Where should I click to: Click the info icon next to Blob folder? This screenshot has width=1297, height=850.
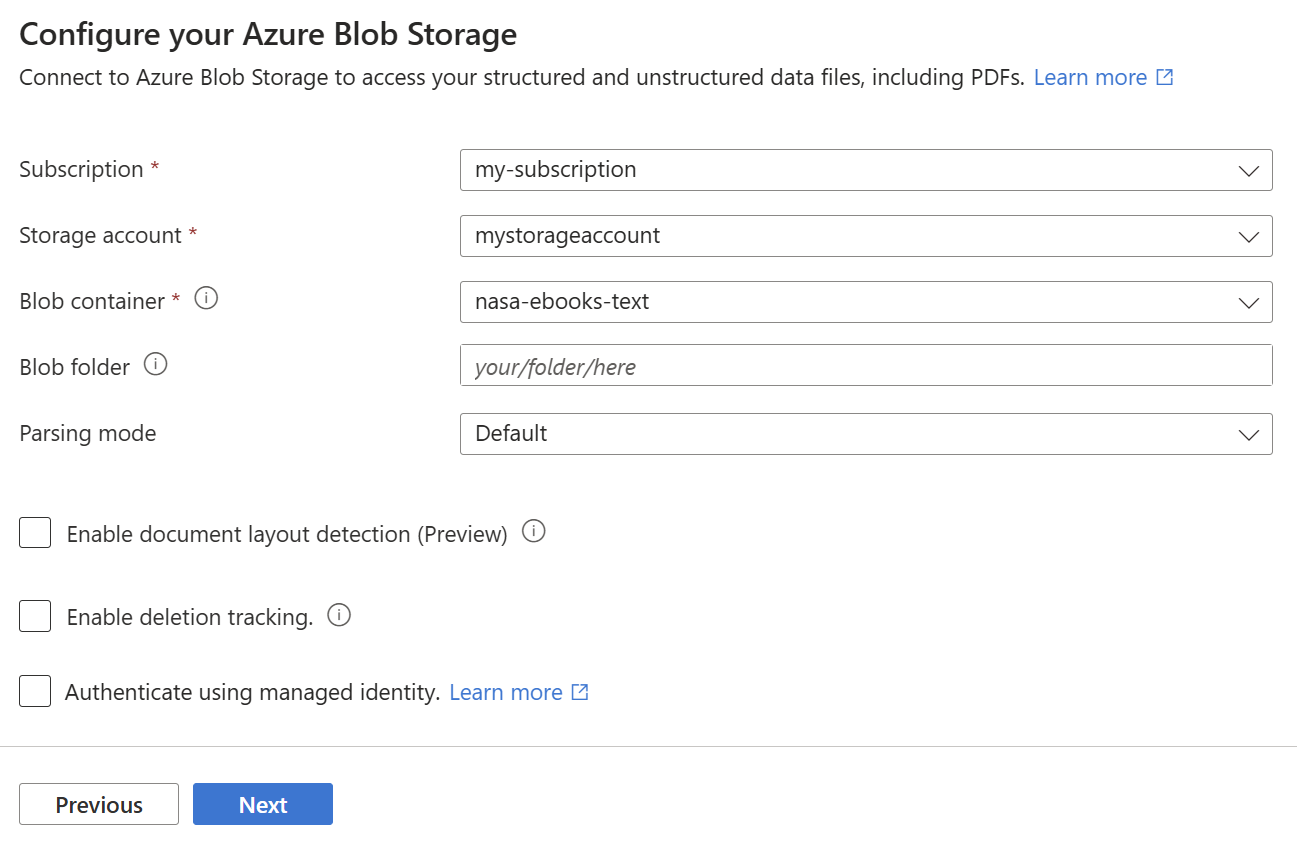(x=155, y=365)
